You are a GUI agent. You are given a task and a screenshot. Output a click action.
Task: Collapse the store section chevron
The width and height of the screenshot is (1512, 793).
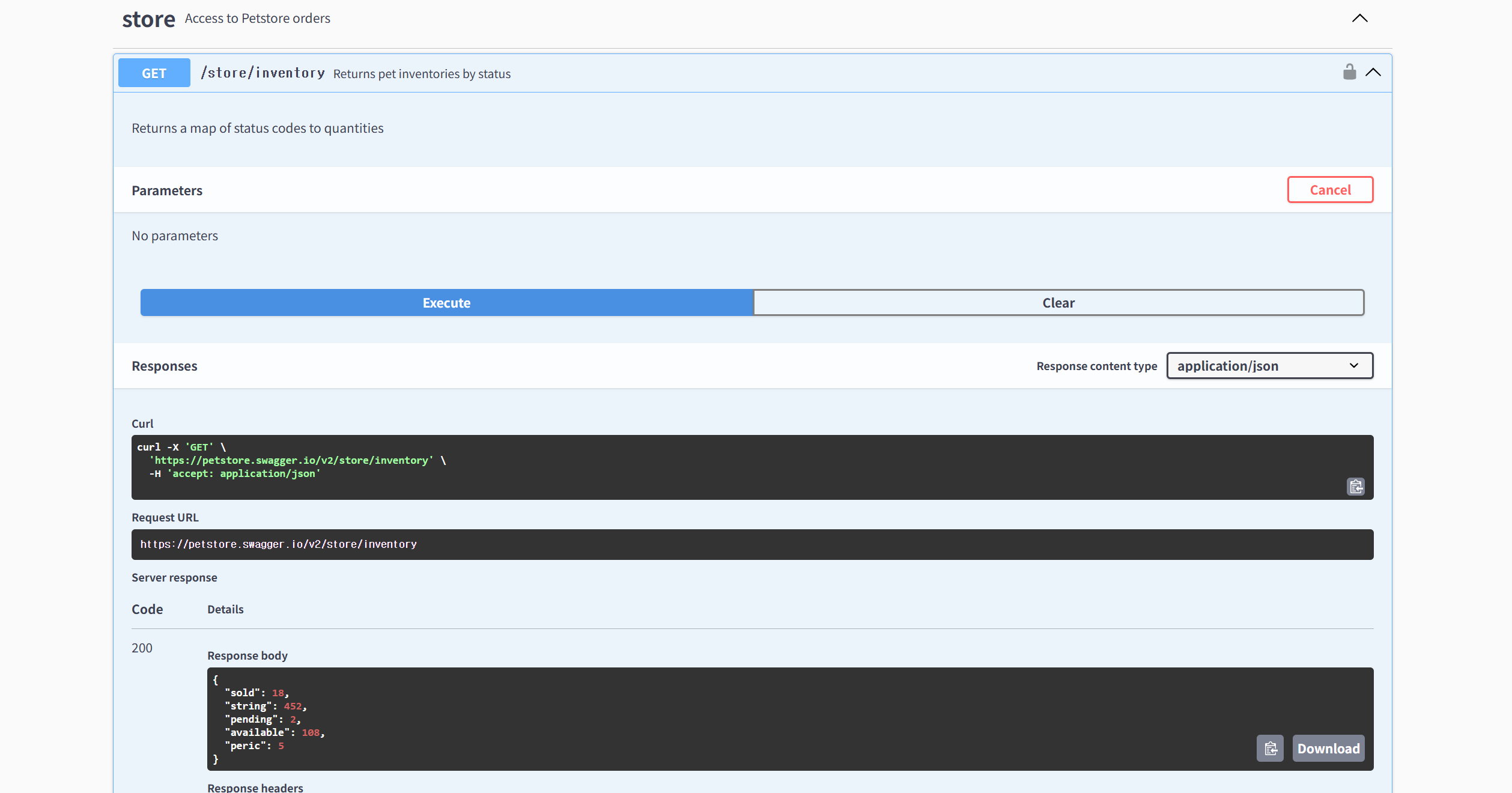pyautogui.click(x=1359, y=19)
